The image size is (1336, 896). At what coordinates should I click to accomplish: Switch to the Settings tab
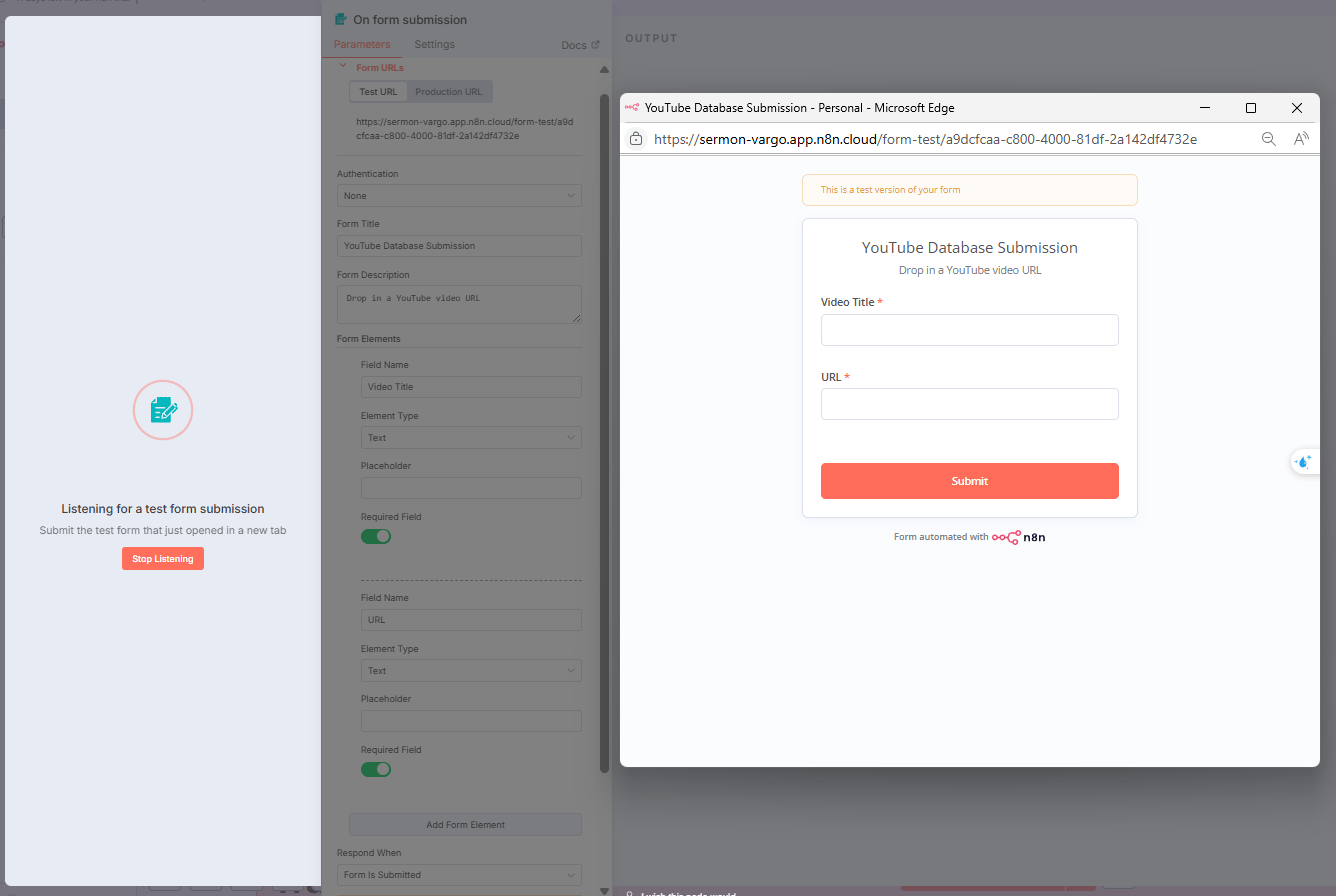click(x=434, y=44)
